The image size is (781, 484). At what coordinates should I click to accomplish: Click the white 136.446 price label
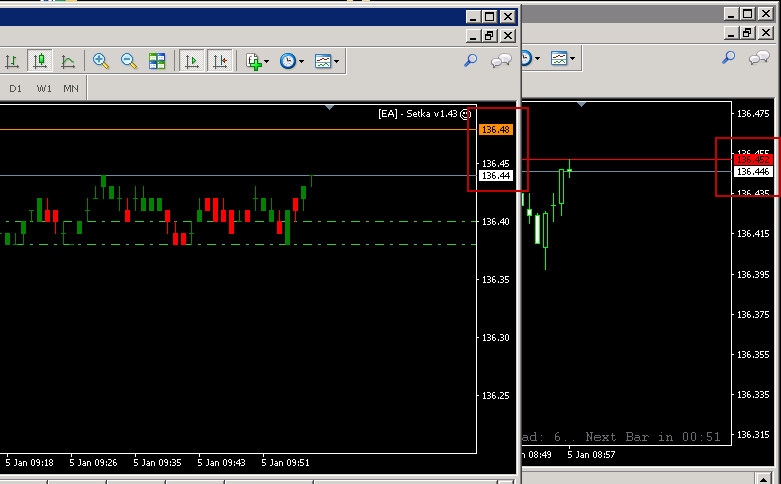[753, 171]
